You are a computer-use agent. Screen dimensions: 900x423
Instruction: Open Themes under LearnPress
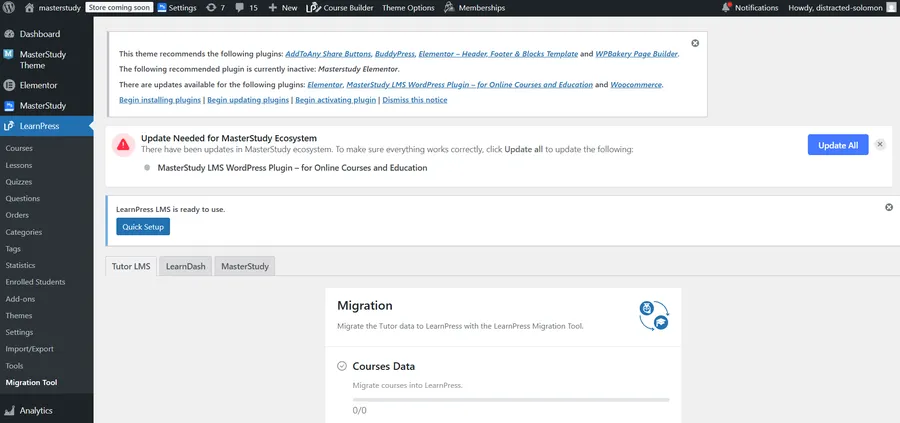point(19,316)
